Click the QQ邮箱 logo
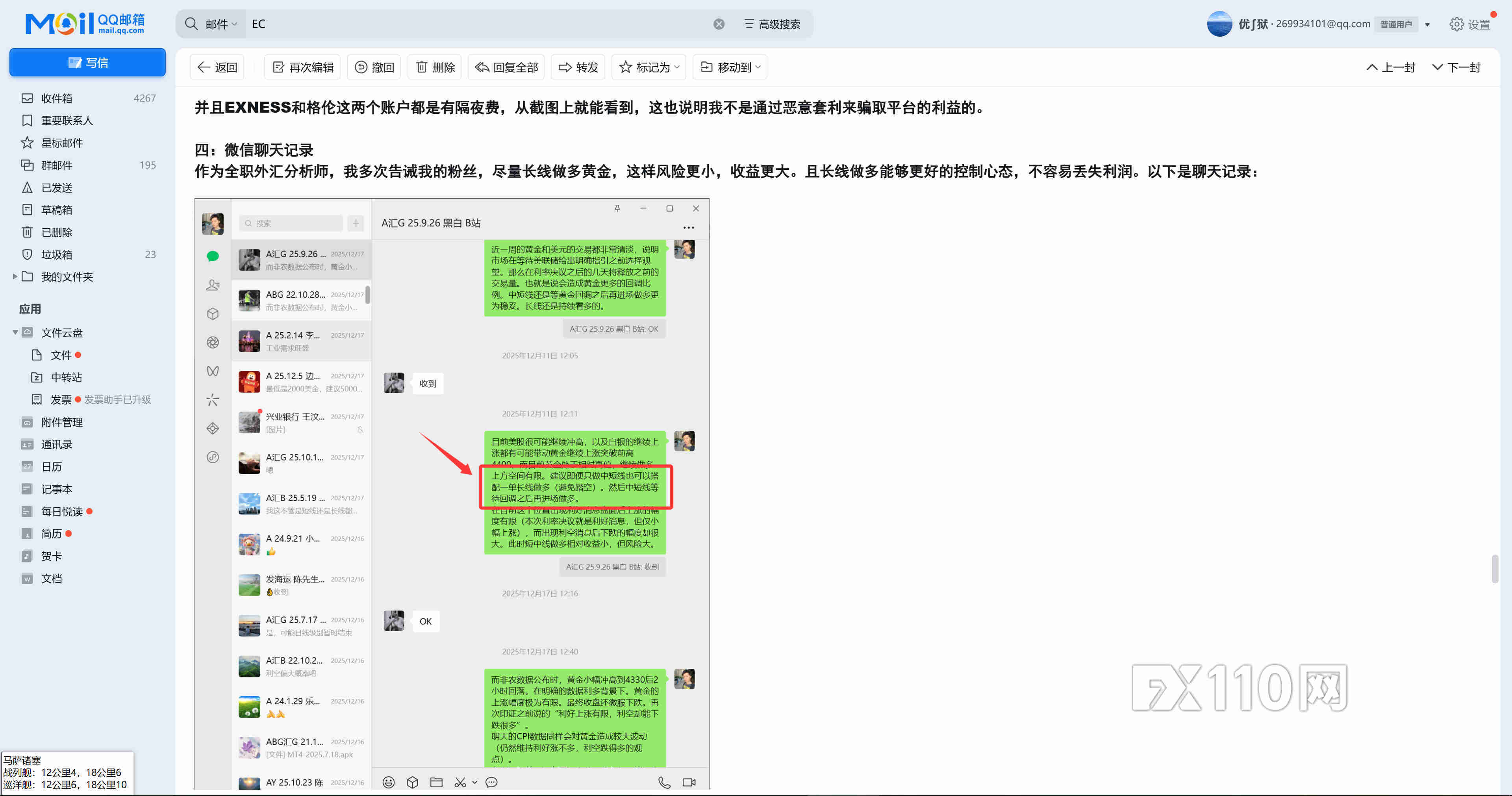Screen dimensions: 1512x796 (85, 24)
